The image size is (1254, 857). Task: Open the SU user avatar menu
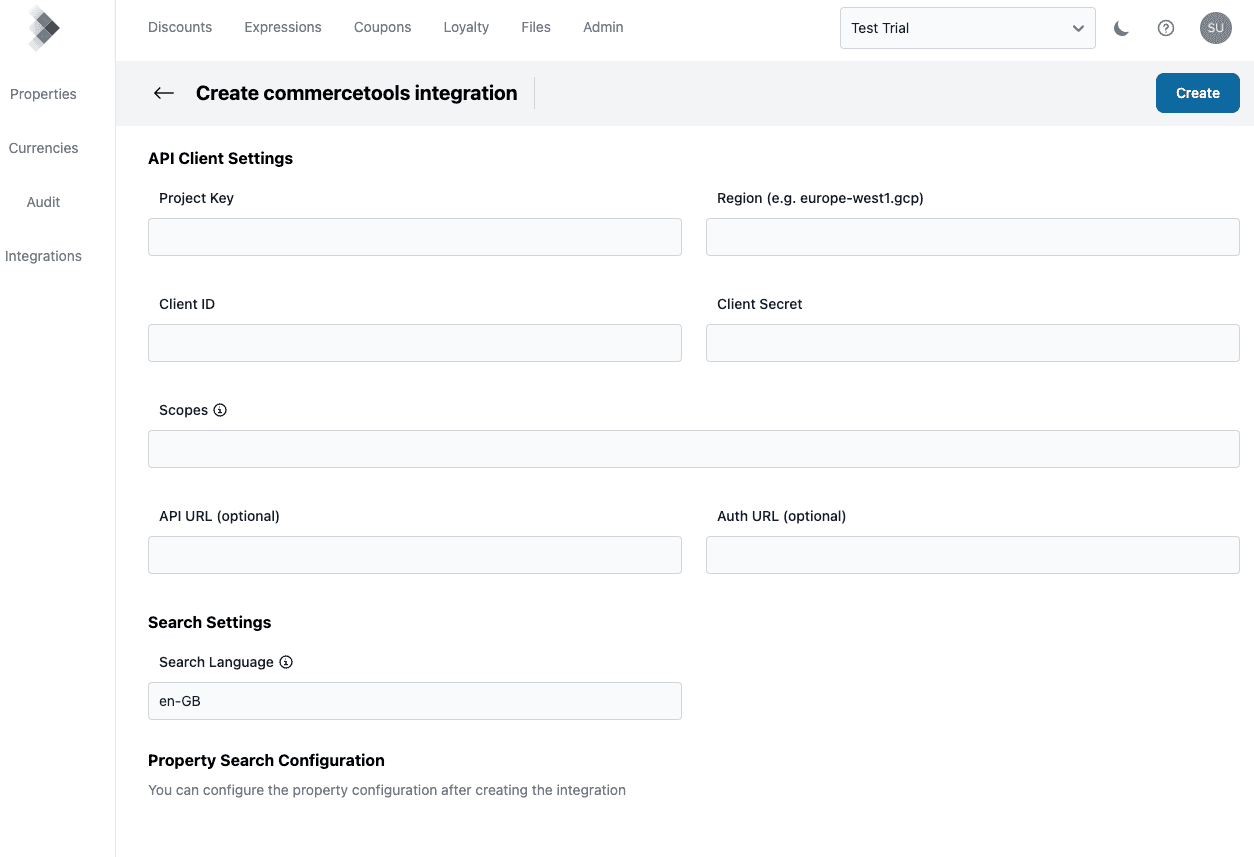point(1216,28)
